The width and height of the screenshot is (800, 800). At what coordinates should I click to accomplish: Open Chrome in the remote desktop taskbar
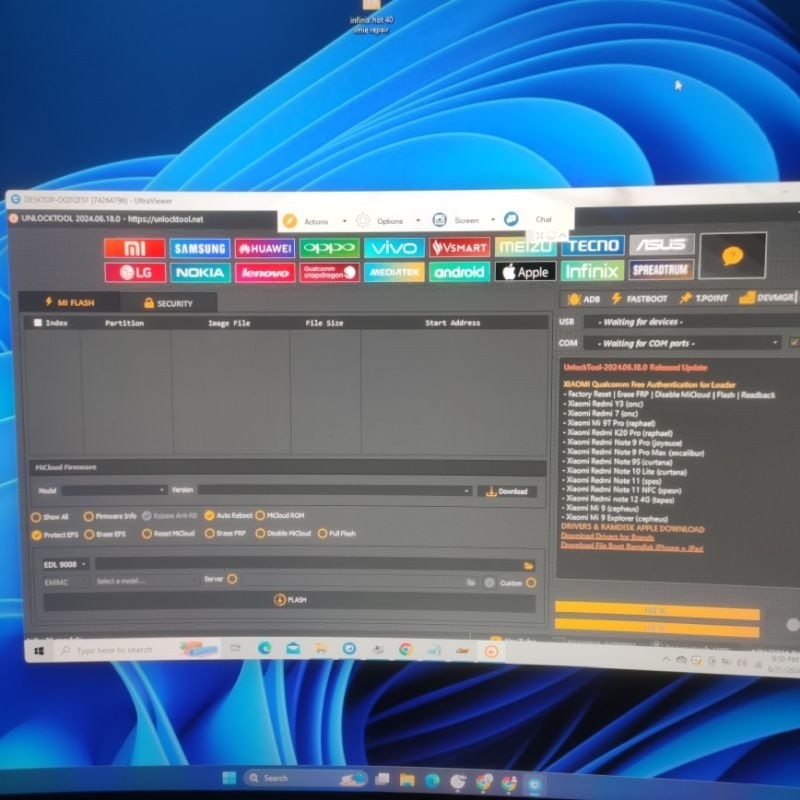pos(406,649)
